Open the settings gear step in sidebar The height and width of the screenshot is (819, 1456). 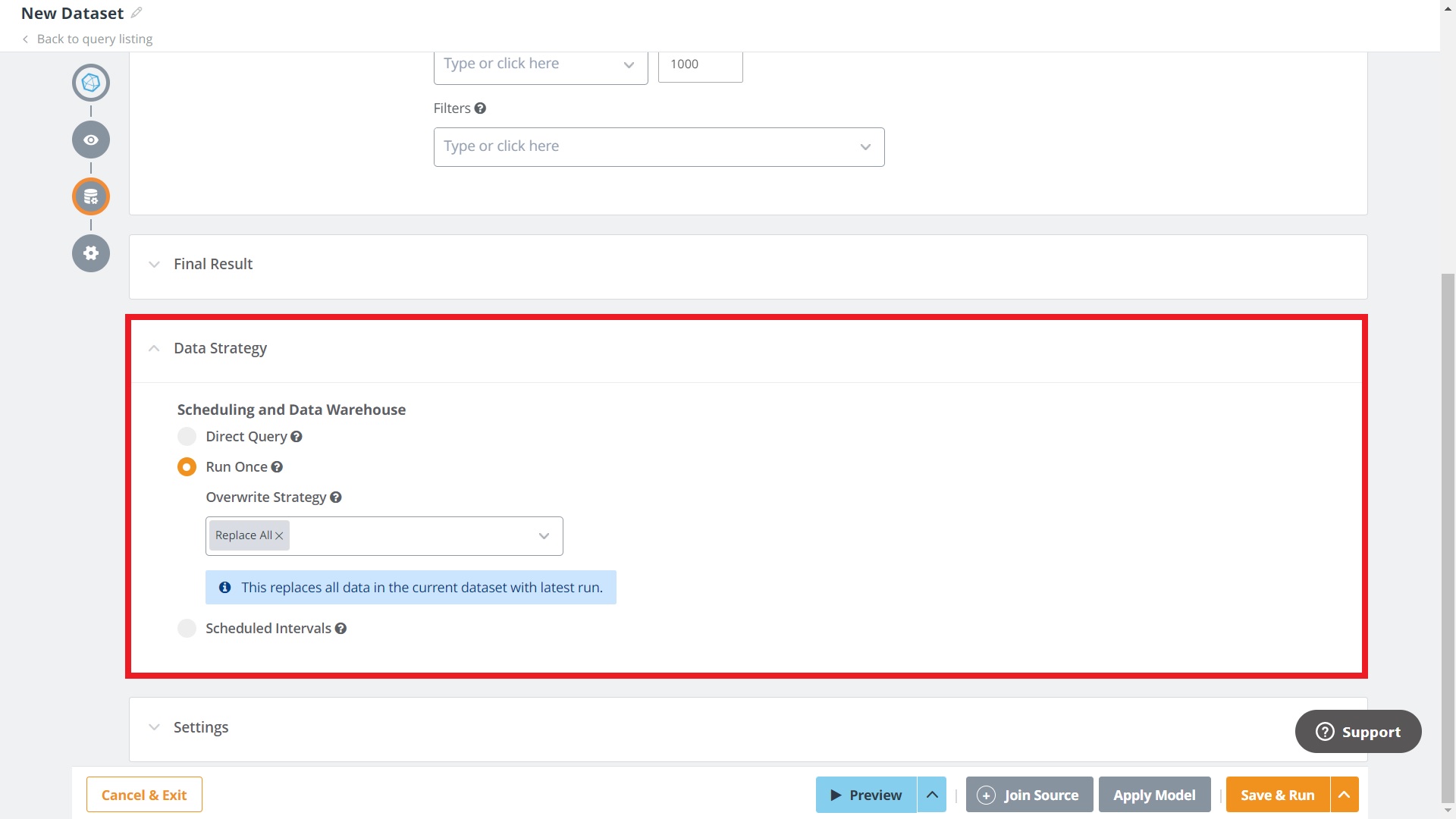click(x=90, y=253)
